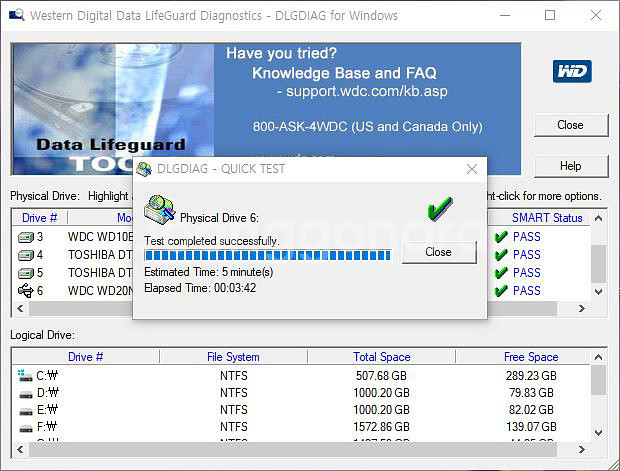Click the main window Close button below WD logo

point(571,125)
